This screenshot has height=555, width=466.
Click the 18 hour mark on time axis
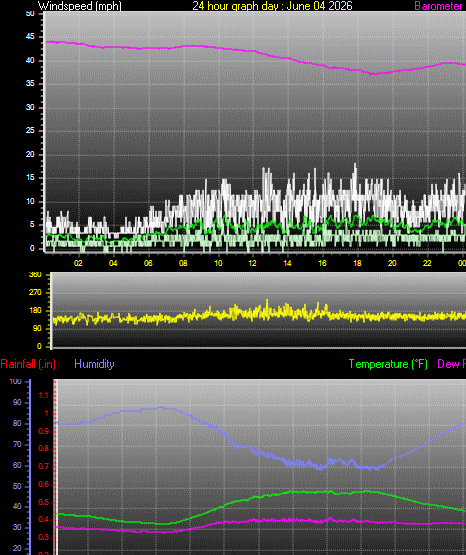[357, 263]
